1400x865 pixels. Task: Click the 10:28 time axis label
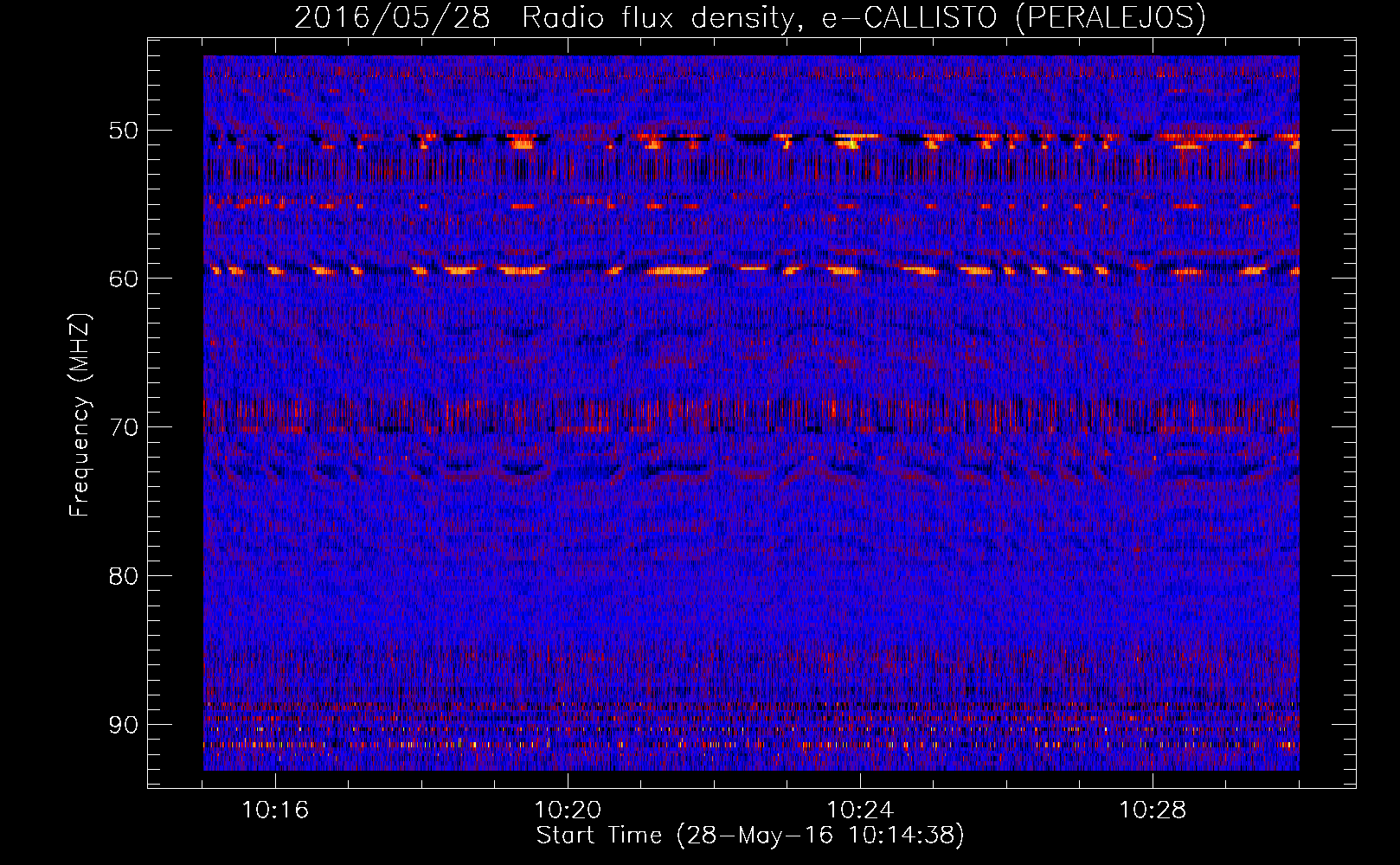[1153, 810]
